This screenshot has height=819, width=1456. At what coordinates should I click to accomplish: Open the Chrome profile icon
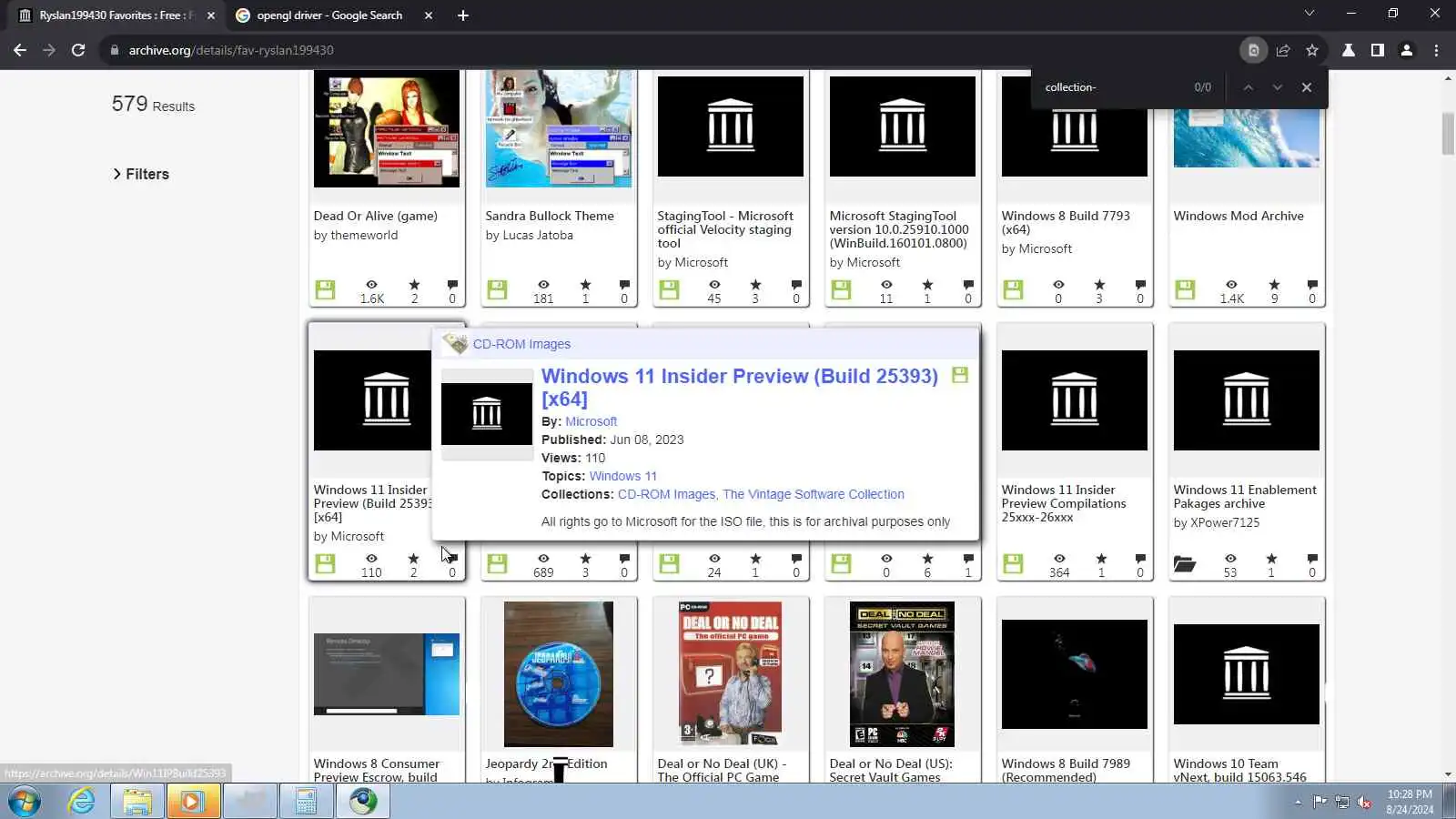tap(1407, 50)
